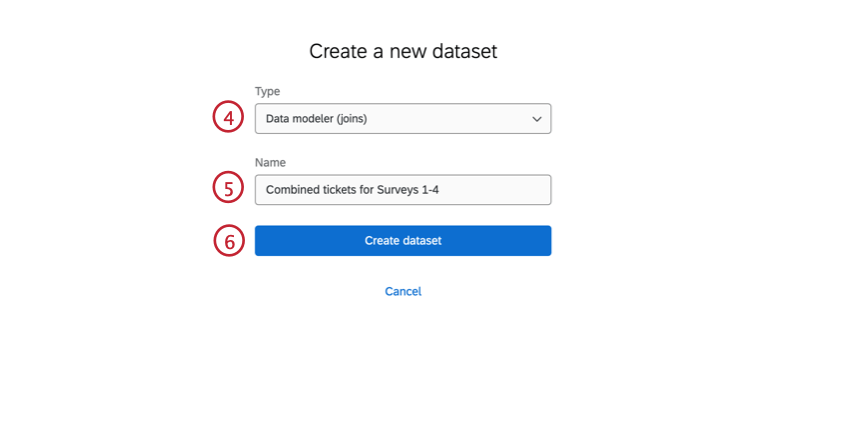Viewport: 850px width, 425px height.
Task: Place cursor in Surveys 1-4 name text
Action: [408, 190]
